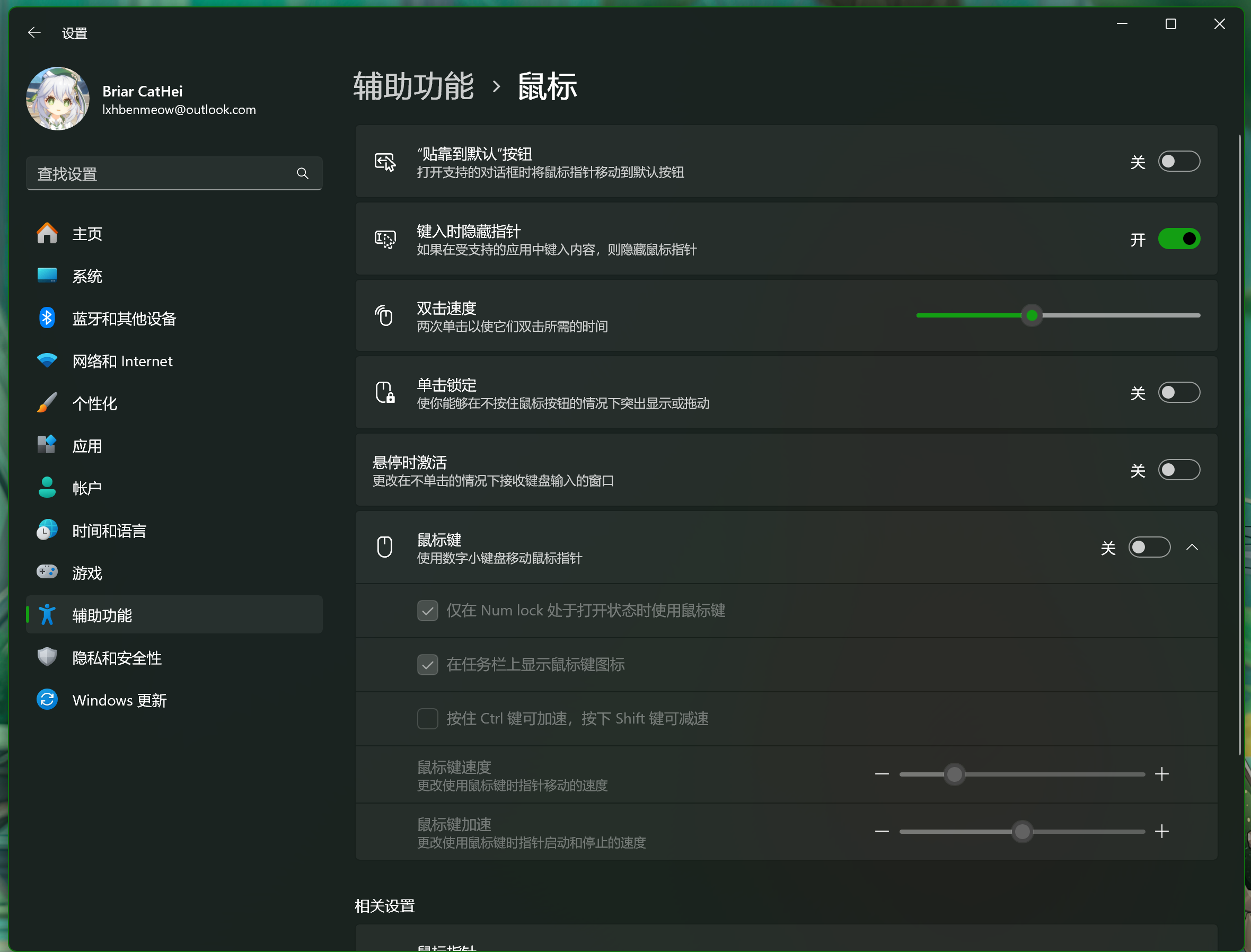Click the 隐私和安全性 shield icon
The height and width of the screenshot is (952, 1251).
(x=47, y=657)
